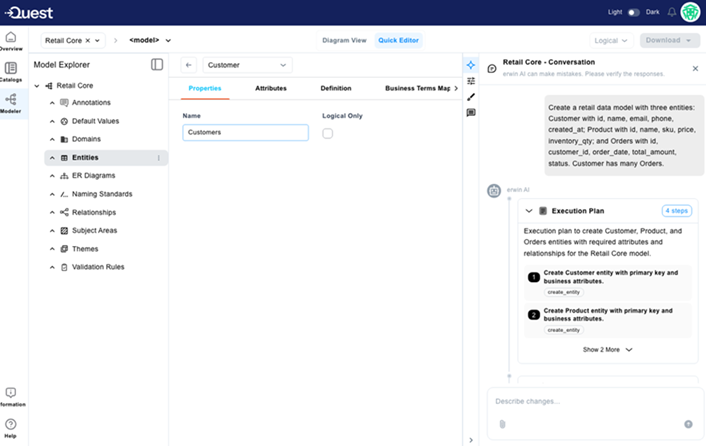Screen dimensions: 706x446
Task: Open the Logical view dropdown
Action: [x=611, y=41]
